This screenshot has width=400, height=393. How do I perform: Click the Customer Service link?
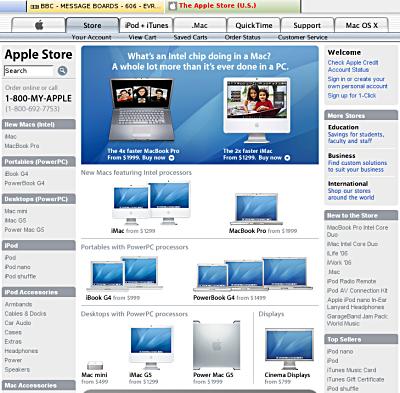click(x=302, y=37)
